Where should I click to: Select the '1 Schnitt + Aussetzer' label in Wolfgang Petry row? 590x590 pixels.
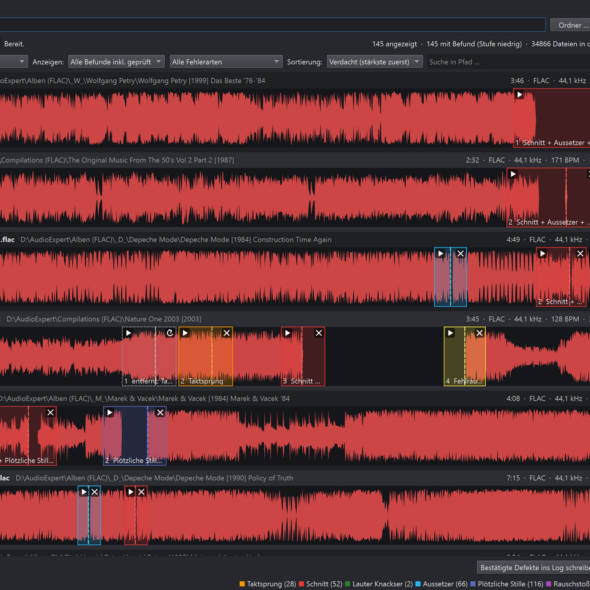tap(552, 143)
